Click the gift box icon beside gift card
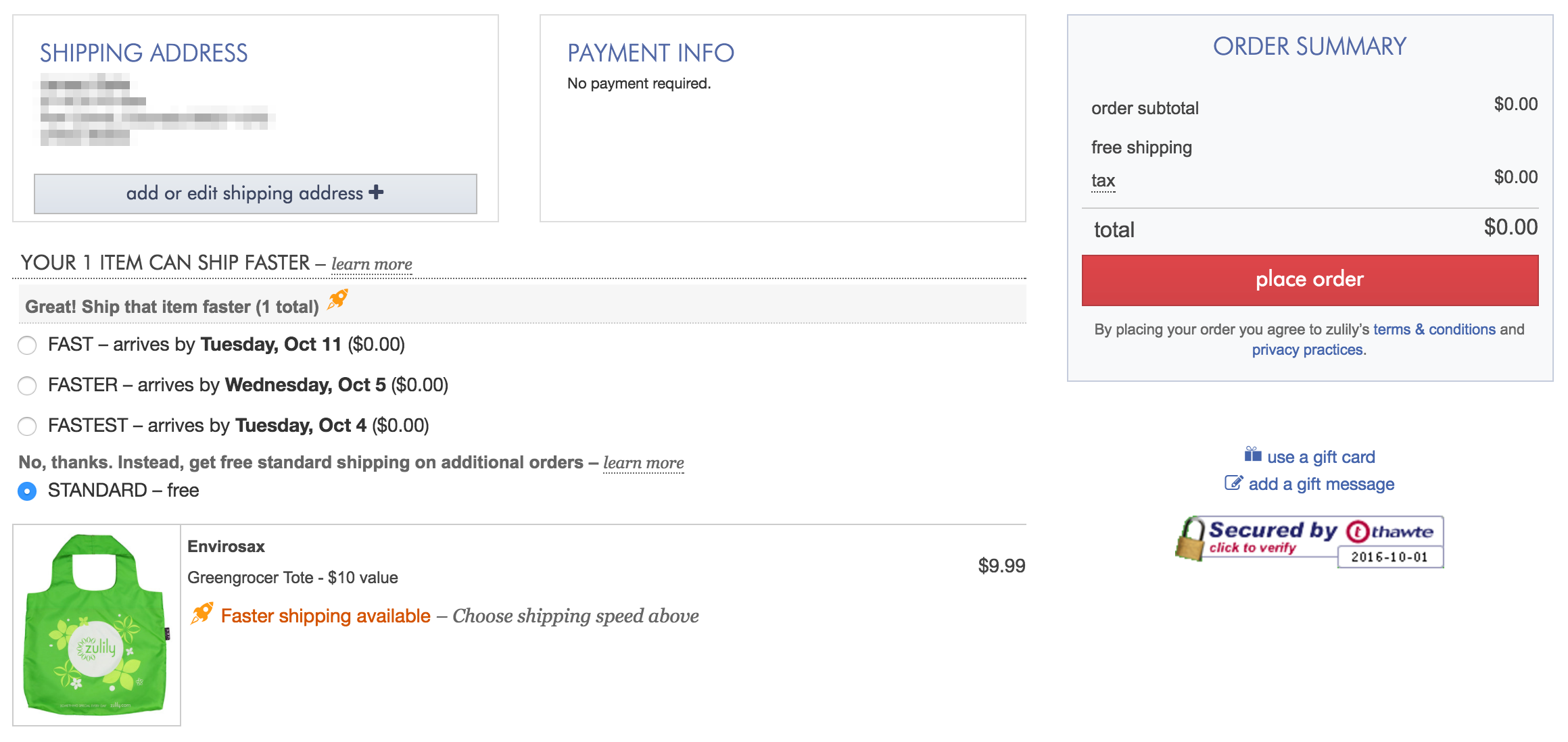 tap(1253, 454)
